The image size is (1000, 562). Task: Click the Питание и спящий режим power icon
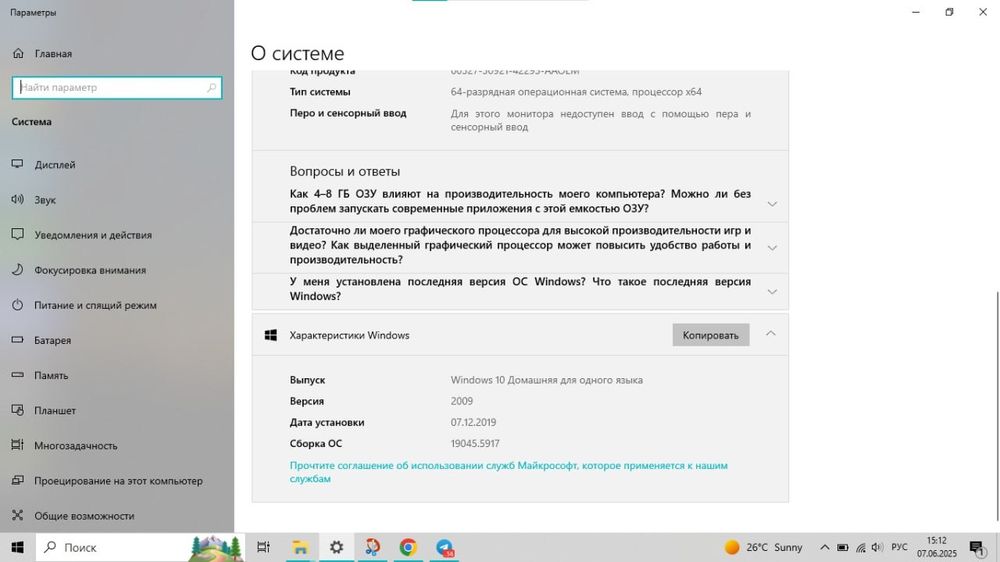pos(18,304)
